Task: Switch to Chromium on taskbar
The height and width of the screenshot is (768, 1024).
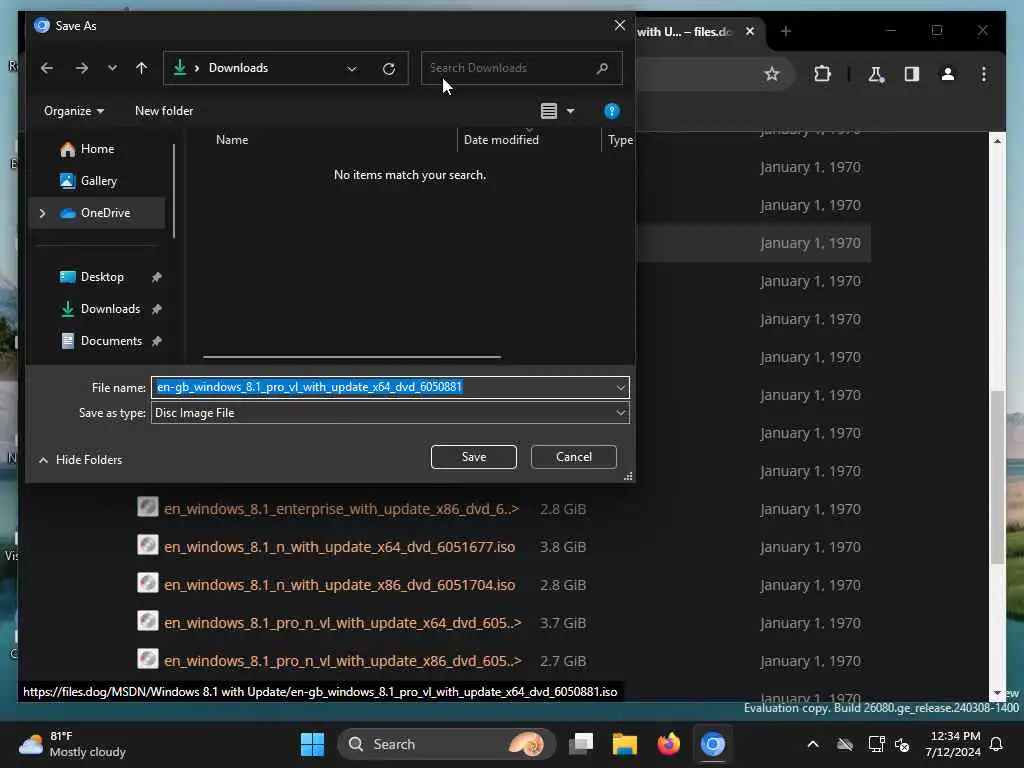Action: (x=712, y=744)
